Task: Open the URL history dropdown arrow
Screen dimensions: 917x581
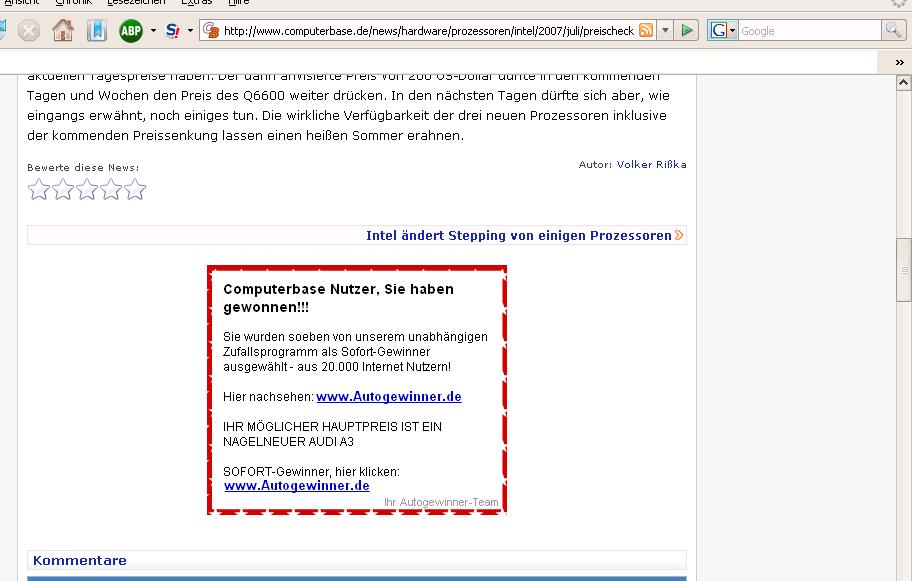Action: pos(665,30)
